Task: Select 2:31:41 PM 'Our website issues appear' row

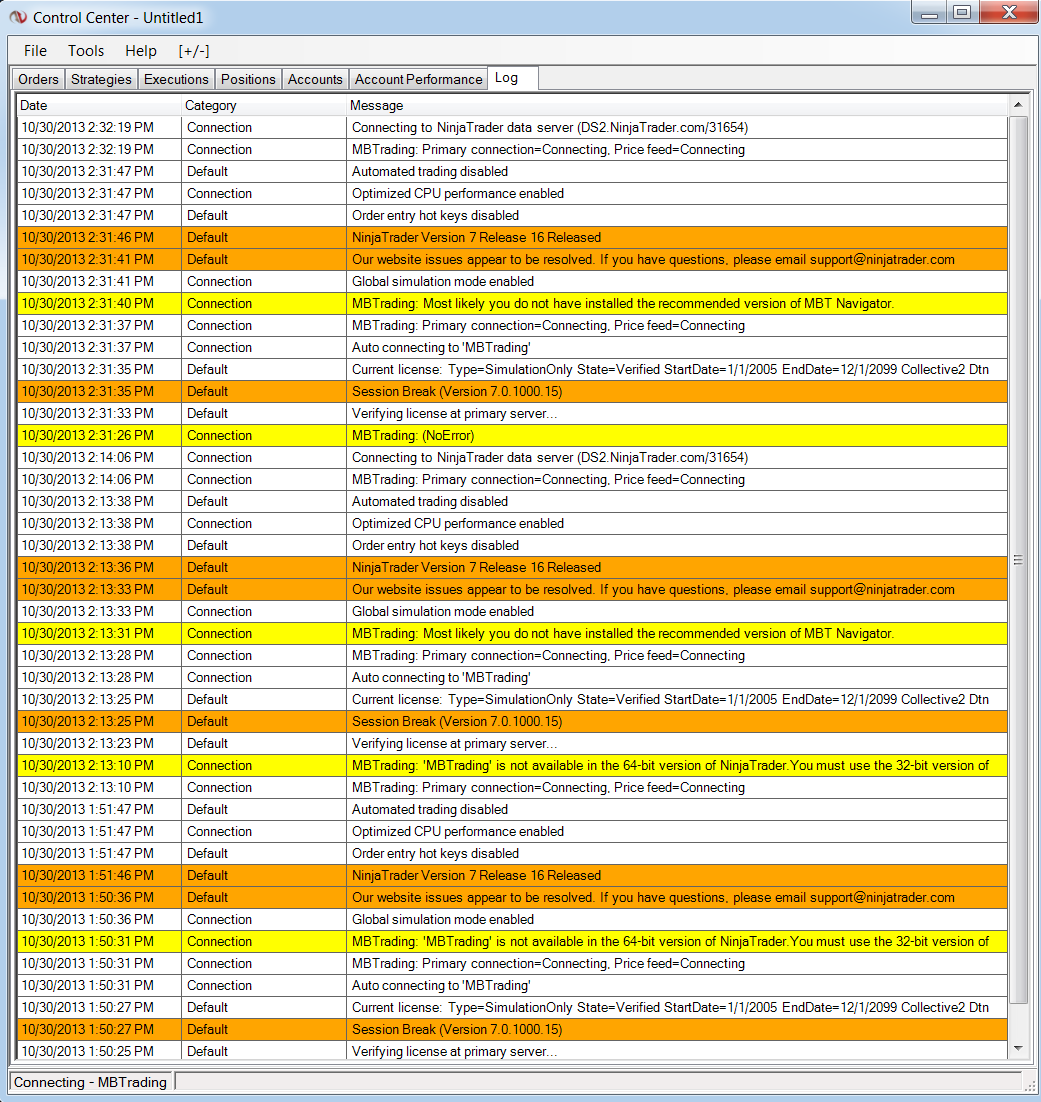Action: coord(512,259)
